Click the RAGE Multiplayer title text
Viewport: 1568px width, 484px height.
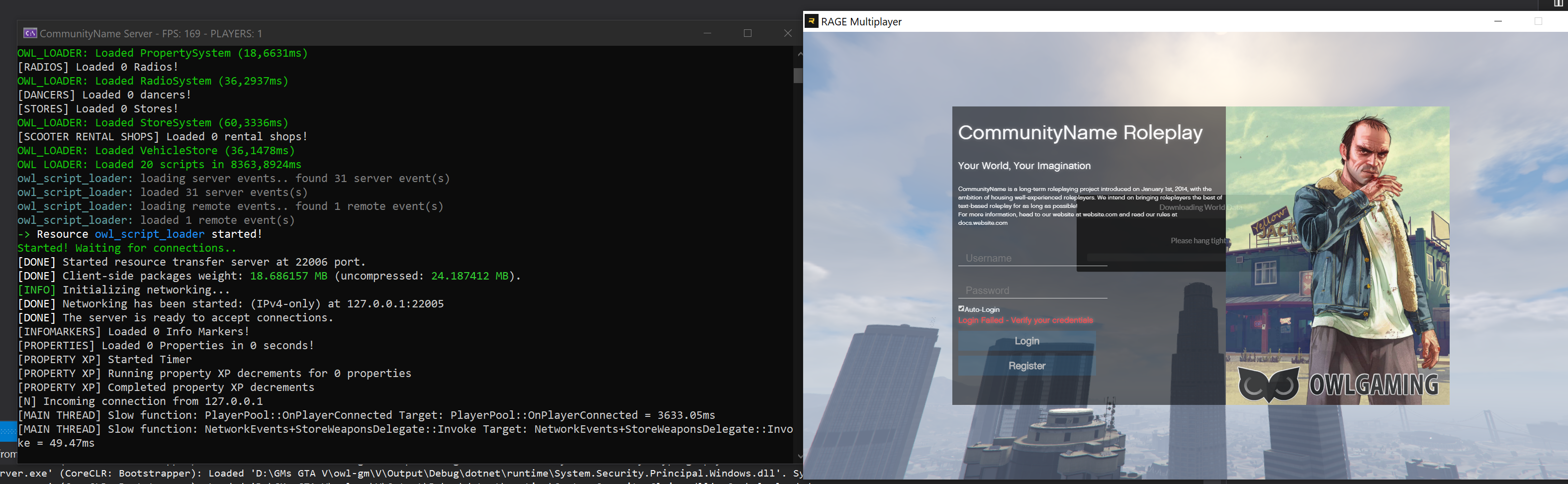tap(861, 22)
